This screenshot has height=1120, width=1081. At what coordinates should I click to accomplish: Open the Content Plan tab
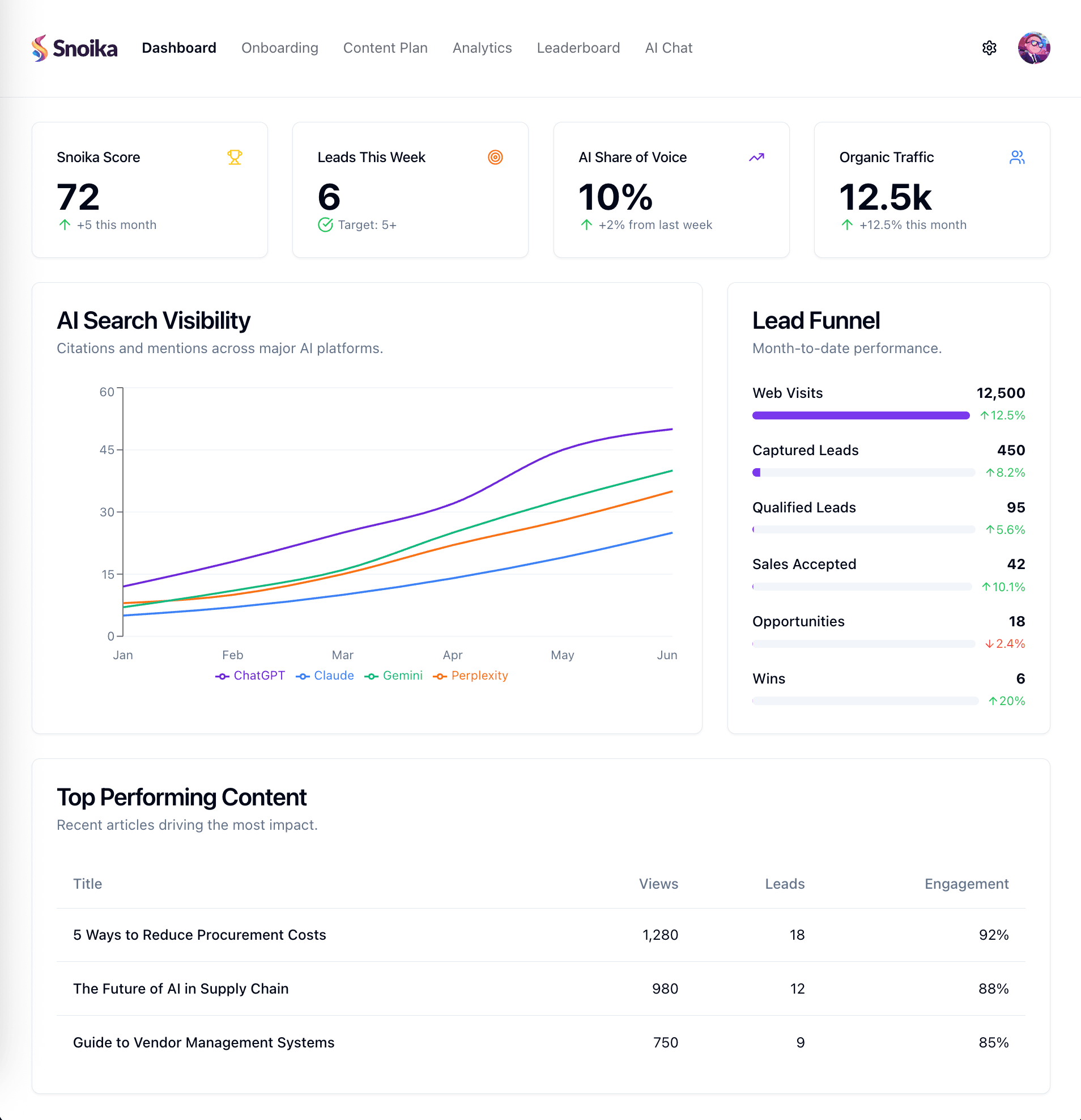(385, 48)
